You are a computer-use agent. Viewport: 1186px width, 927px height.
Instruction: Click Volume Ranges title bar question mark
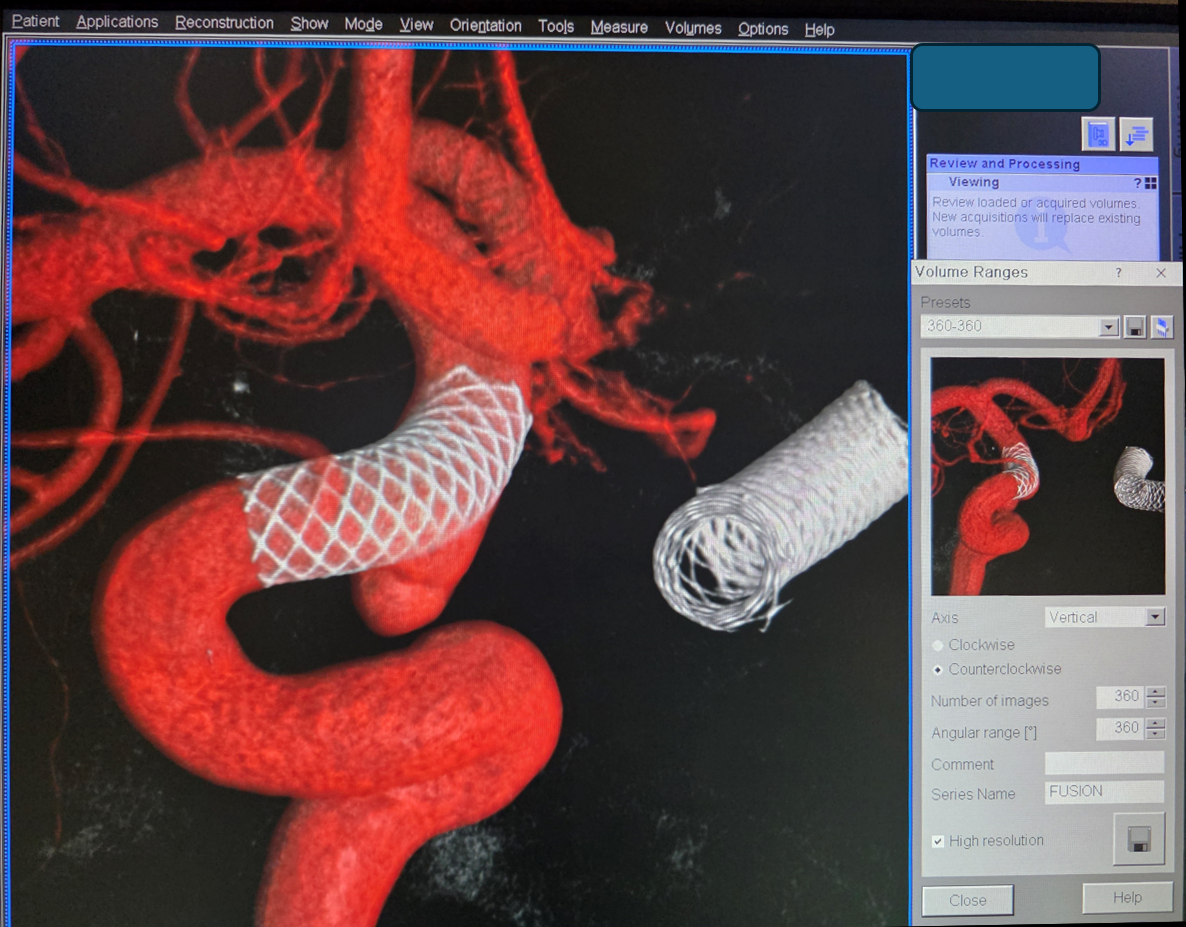[1118, 273]
